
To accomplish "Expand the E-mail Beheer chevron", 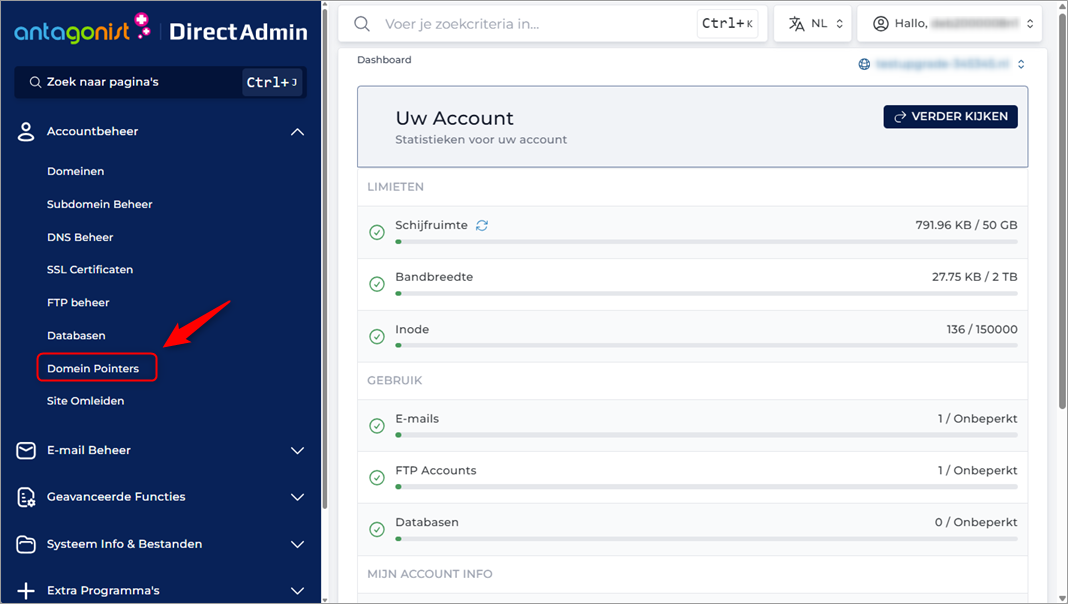I will [298, 451].
